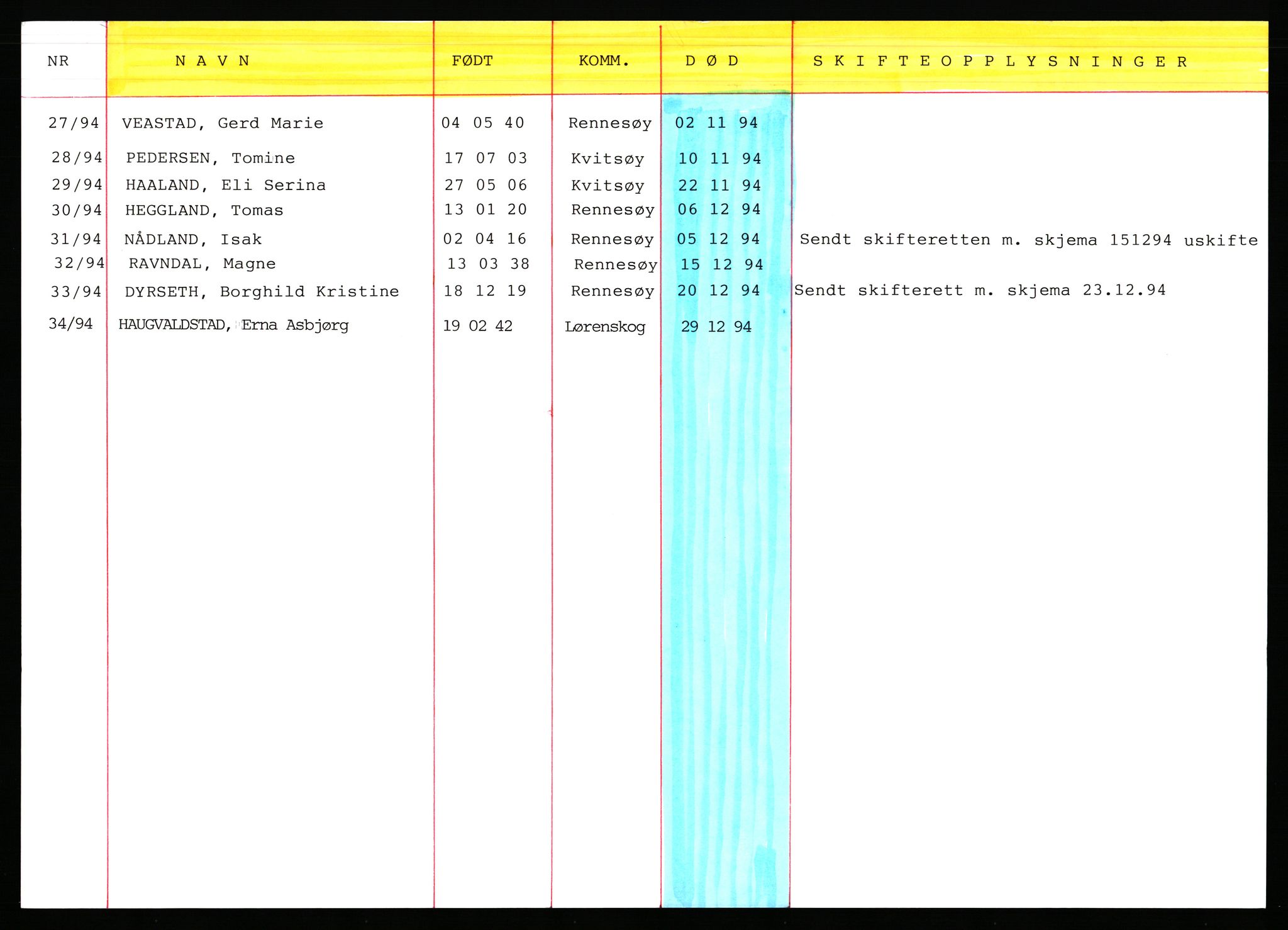Image resolution: width=1288 pixels, height=930 pixels.
Task: Click death date 06 12 94
Action: pyautogui.click(x=719, y=209)
